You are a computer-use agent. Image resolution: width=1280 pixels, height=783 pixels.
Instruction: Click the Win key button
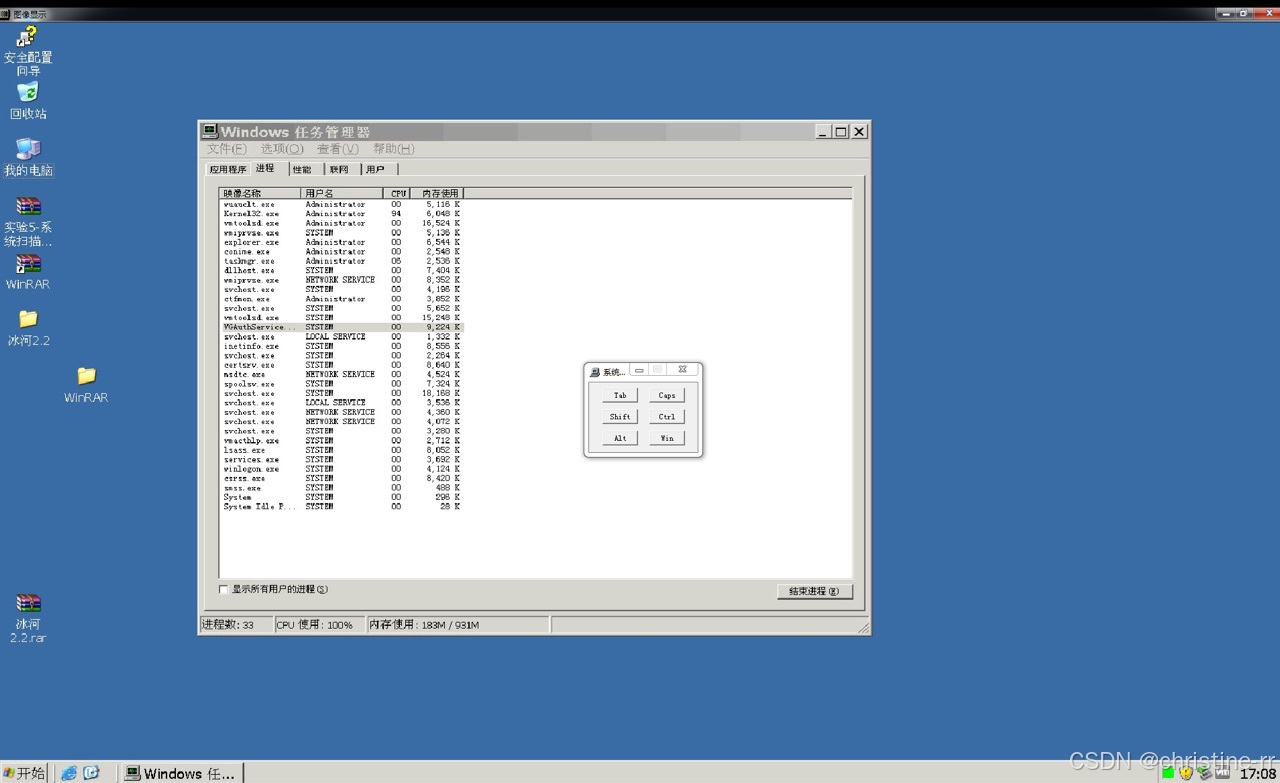[x=667, y=438]
